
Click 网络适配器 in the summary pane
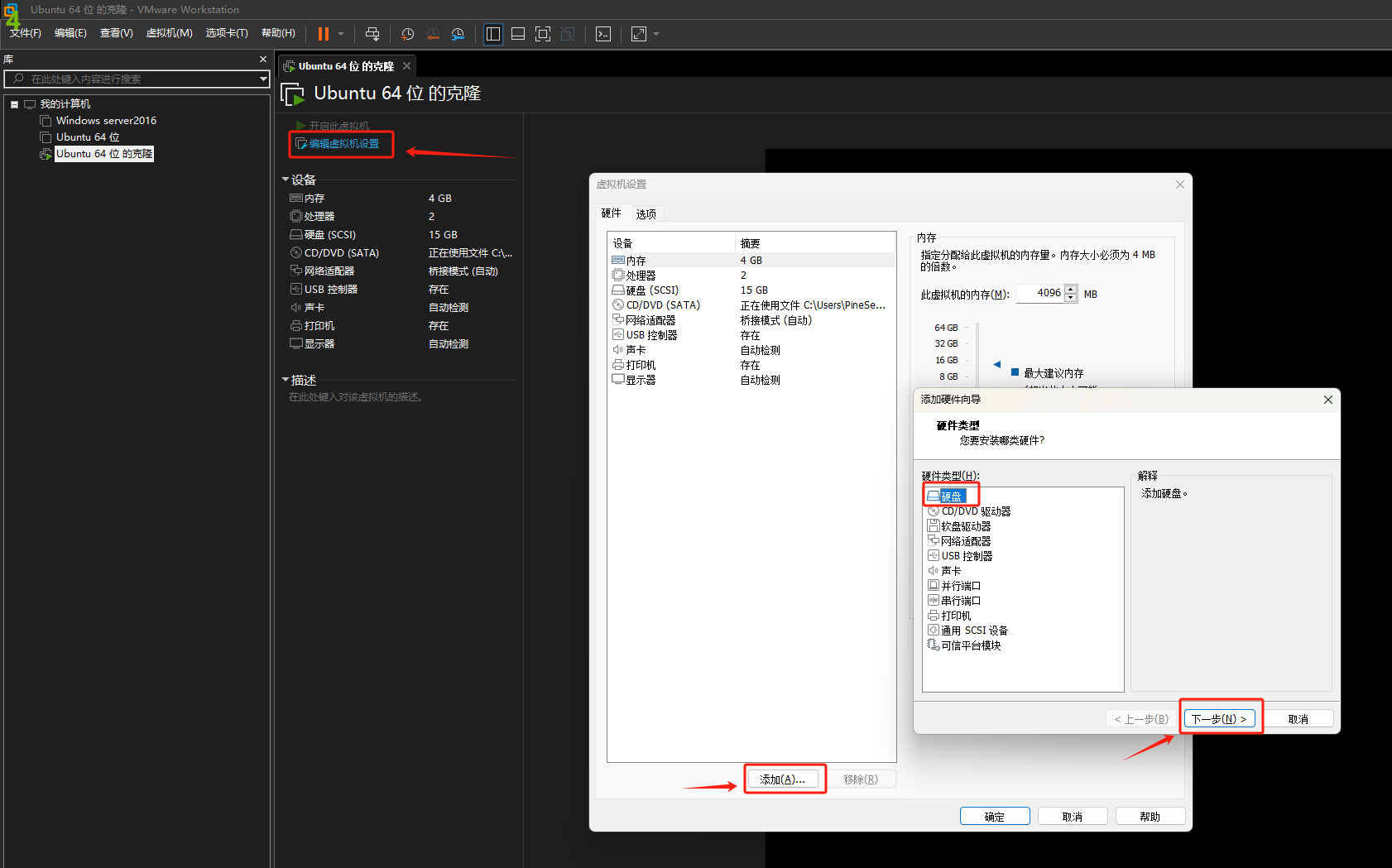pos(329,271)
